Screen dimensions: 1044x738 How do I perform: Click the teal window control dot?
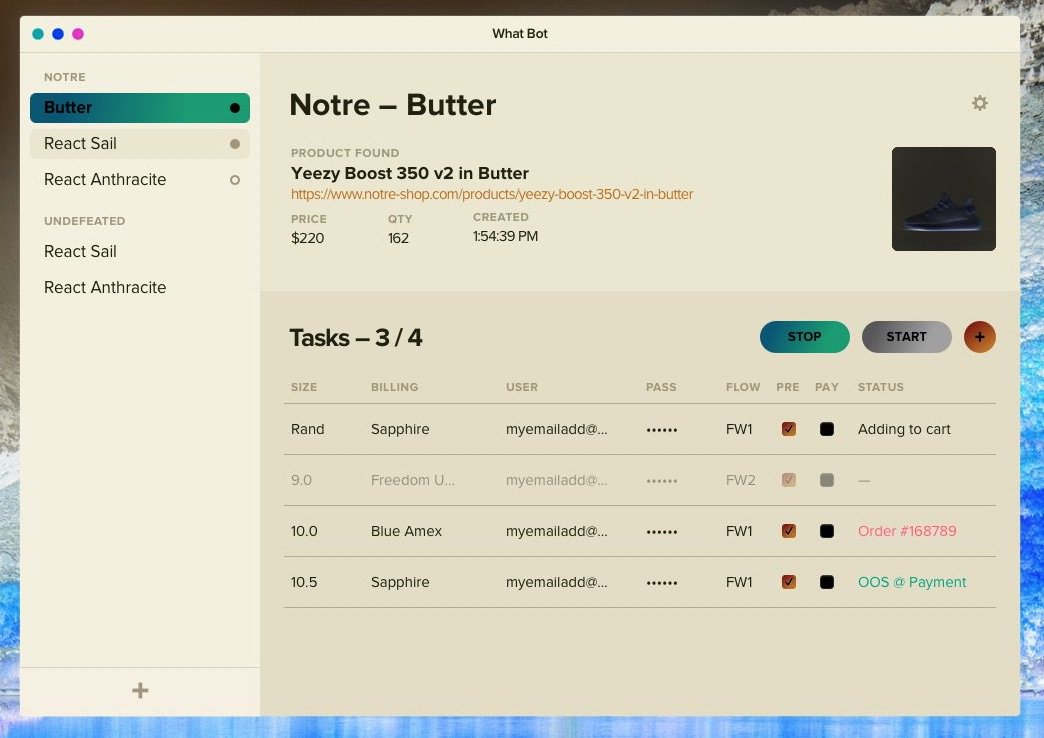[x=38, y=34]
